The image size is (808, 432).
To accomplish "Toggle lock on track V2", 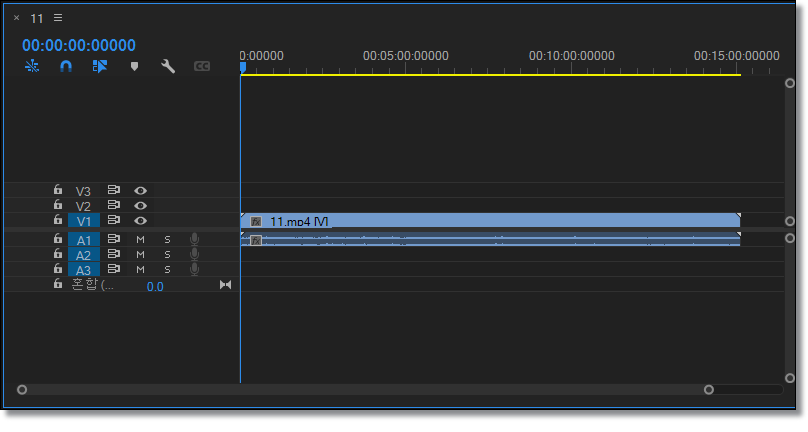I will point(58,205).
